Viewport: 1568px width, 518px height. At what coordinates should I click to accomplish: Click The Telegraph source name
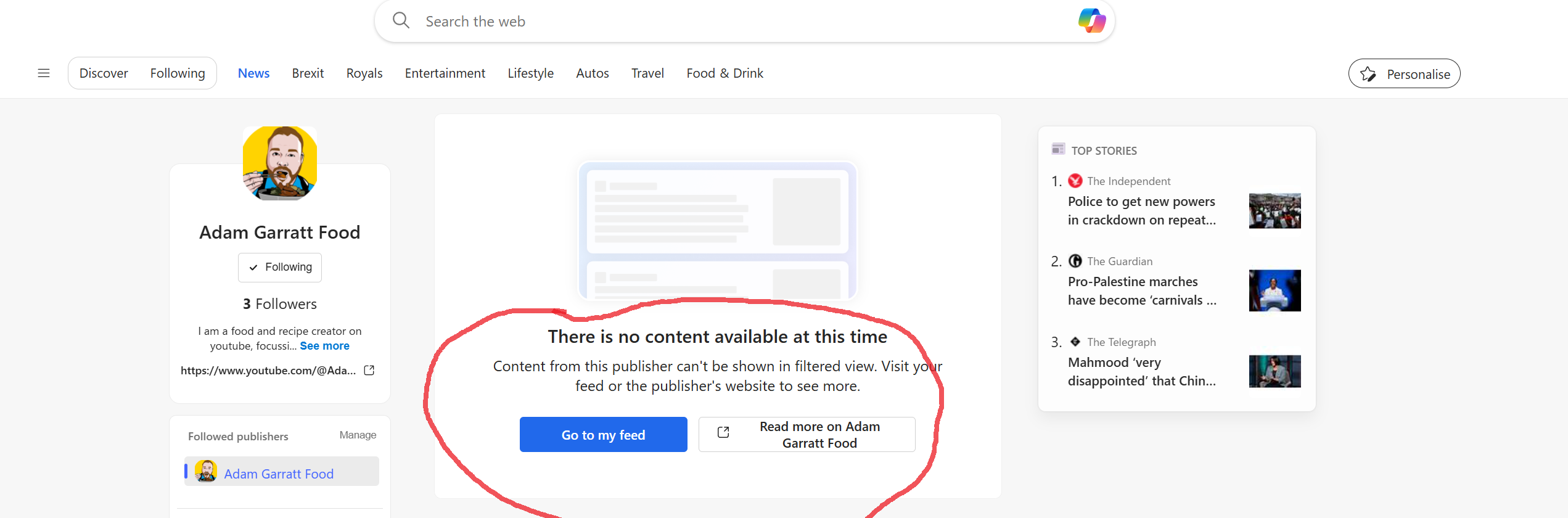click(x=1122, y=342)
